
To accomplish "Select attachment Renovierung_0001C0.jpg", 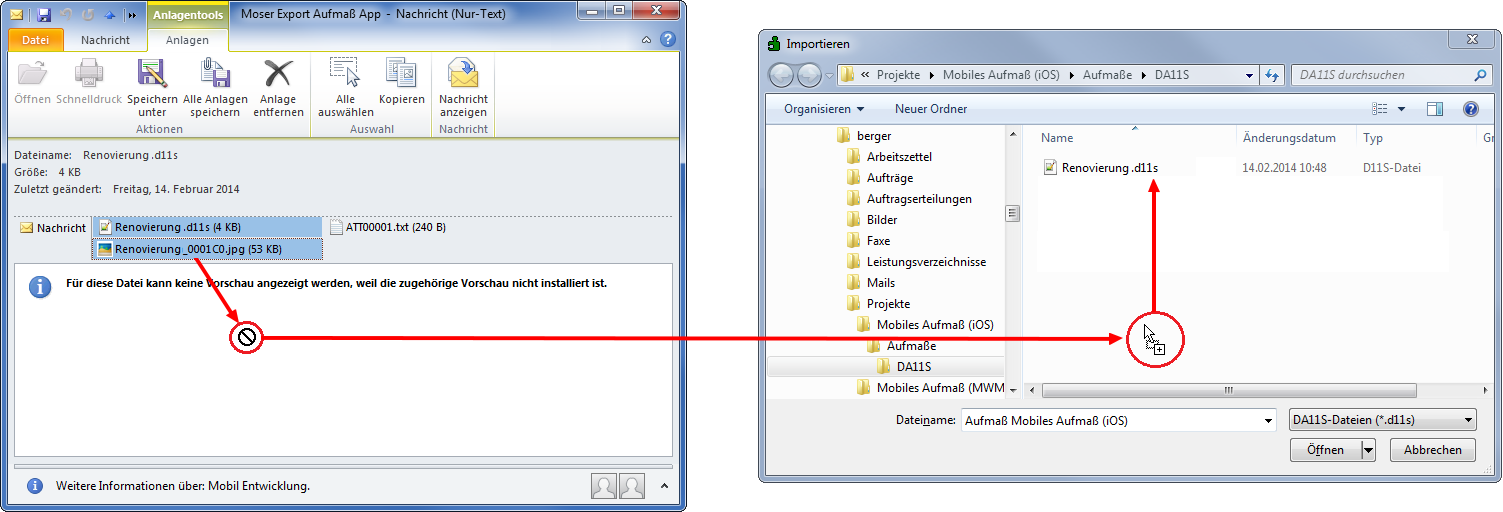I will click(208, 249).
